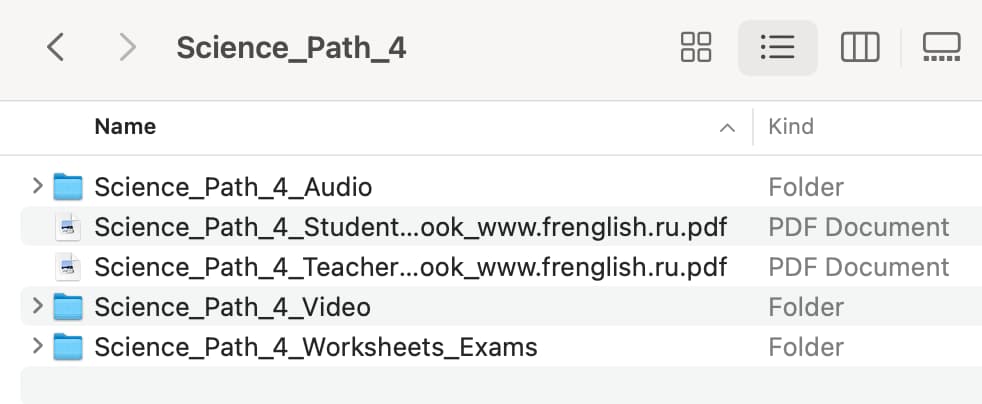This screenshot has width=982, height=404.
Task: Expand the Science_Path_4_Video folder
Action: 38,306
